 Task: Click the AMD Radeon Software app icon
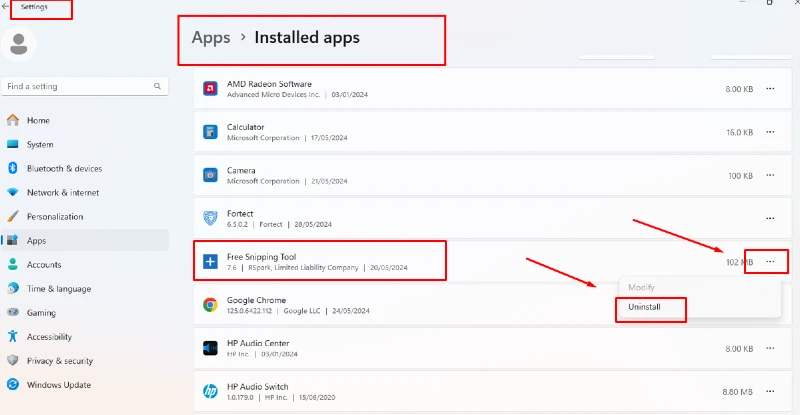pos(210,89)
